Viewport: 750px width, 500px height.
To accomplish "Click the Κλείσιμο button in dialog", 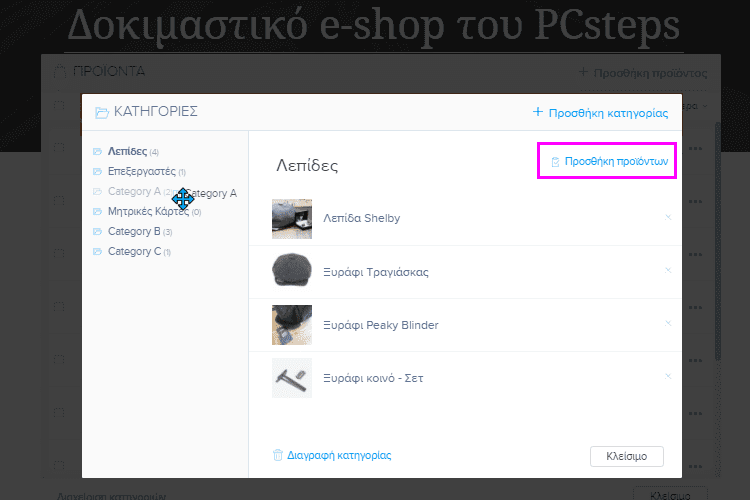I will tap(627, 456).
